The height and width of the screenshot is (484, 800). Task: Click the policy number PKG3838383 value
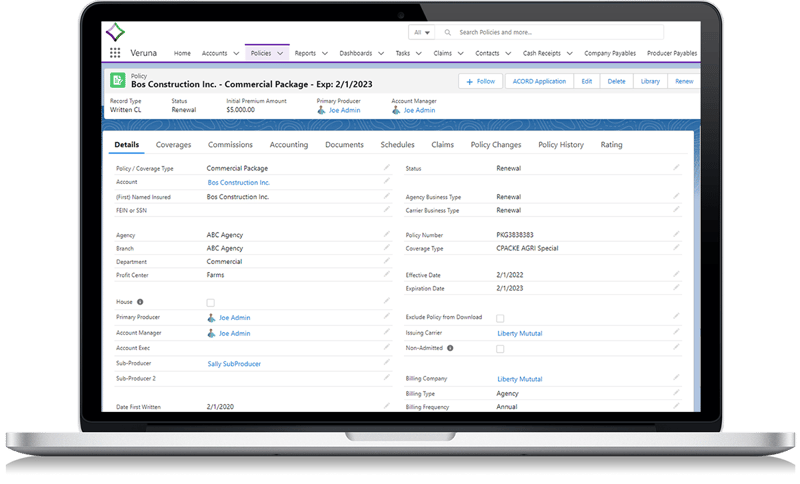pyautogui.click(x=515, y=235)
